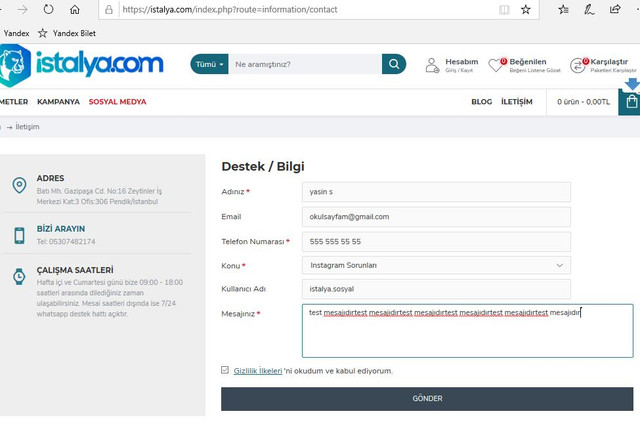Click the 0 ürün - 0,00TL cart total
Viewport: 640px width, 422px height.
click(x=583, y=102)
